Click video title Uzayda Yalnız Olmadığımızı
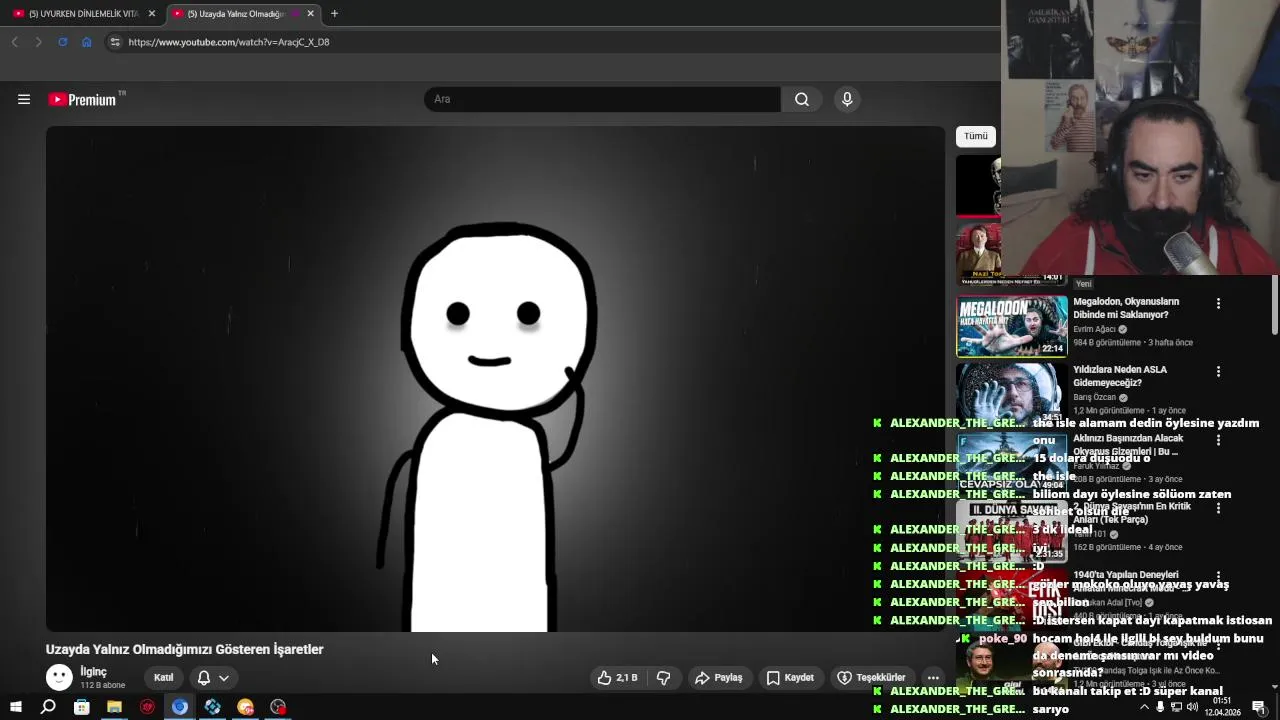The height and width of the screenshot is (720, 1280). click(x=184, y=649)
